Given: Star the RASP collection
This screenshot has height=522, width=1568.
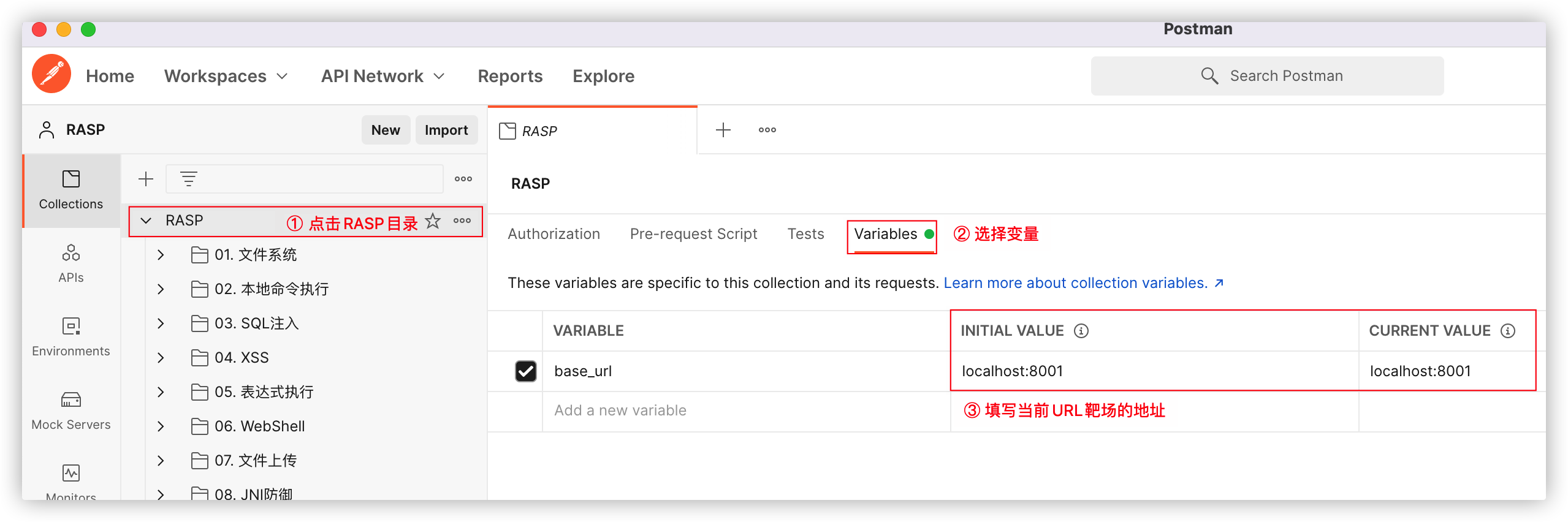Looking at the screenshot, I should (x=433, y=221).
